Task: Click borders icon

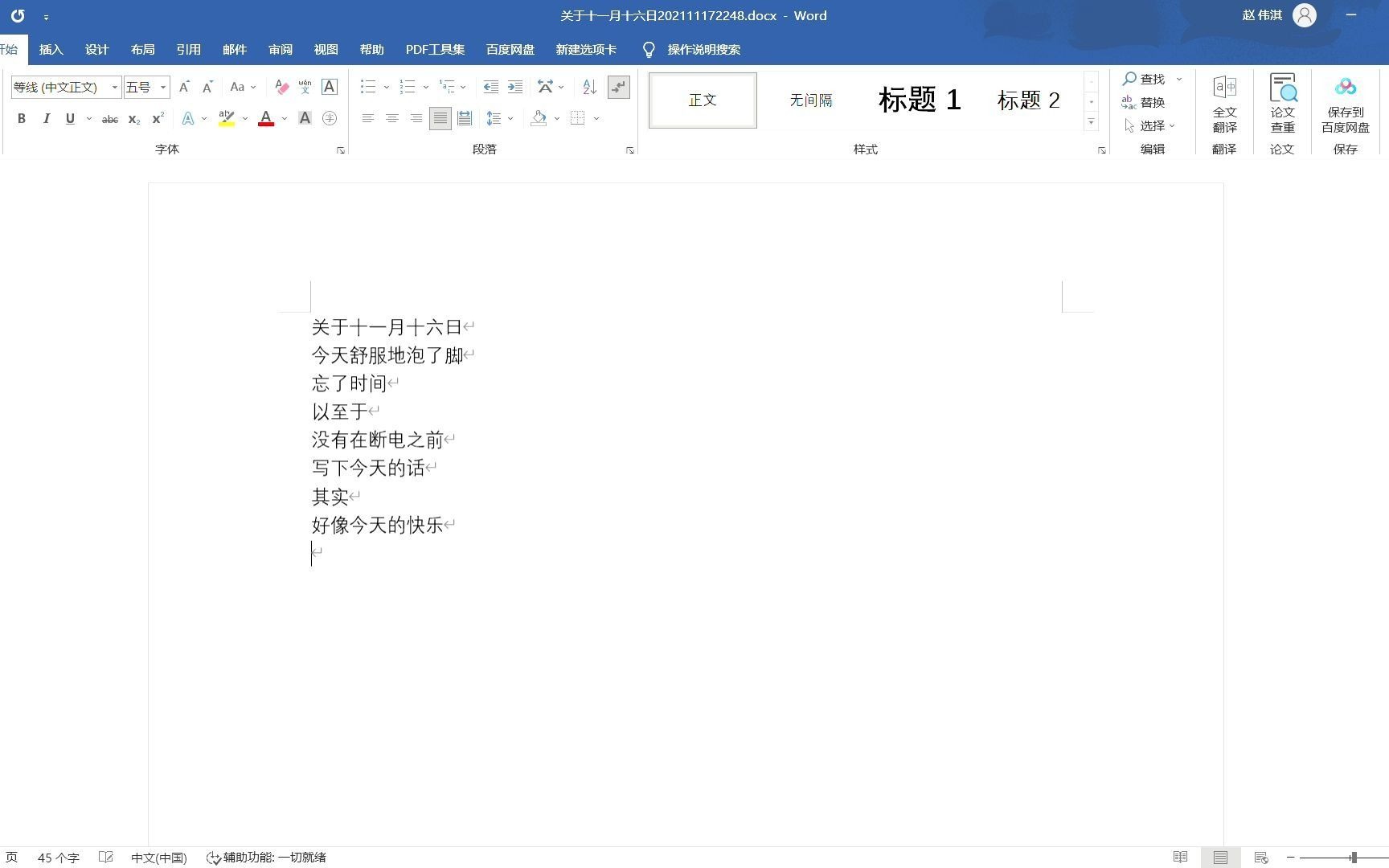Action: click(x=577, y=118)
